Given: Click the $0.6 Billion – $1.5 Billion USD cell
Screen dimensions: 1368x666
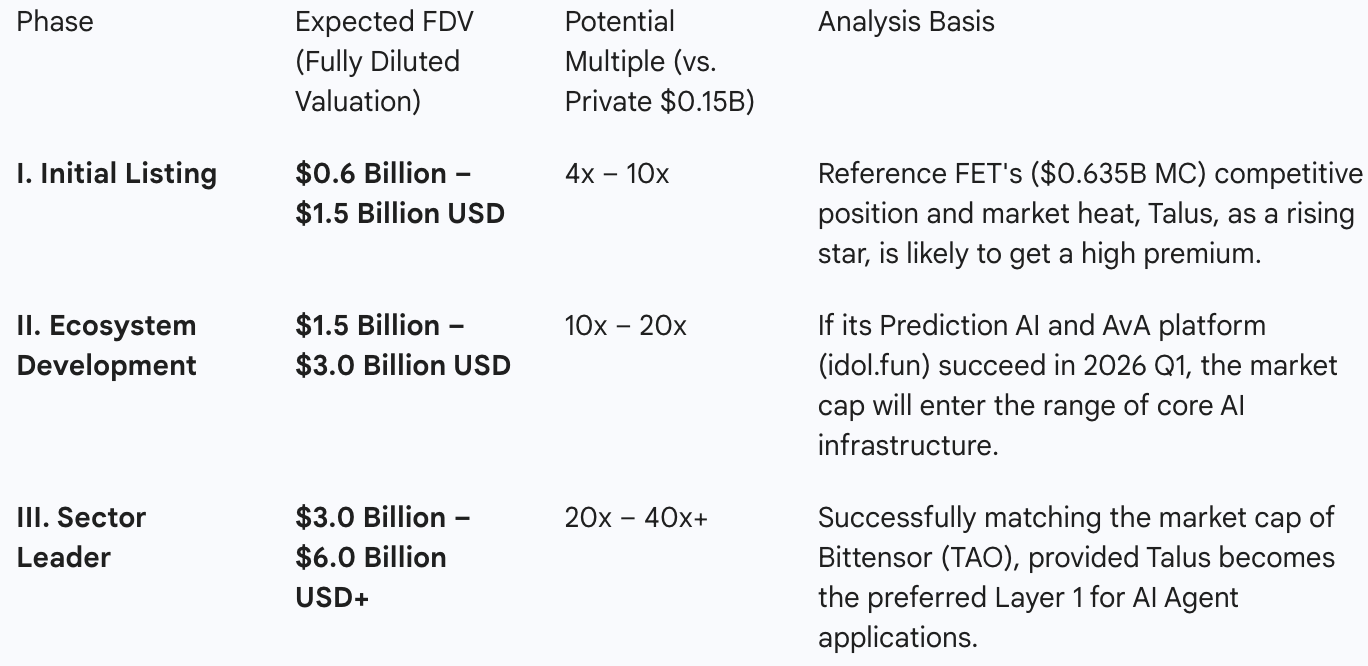Looking at the screenshot, I should coord(400,194).
